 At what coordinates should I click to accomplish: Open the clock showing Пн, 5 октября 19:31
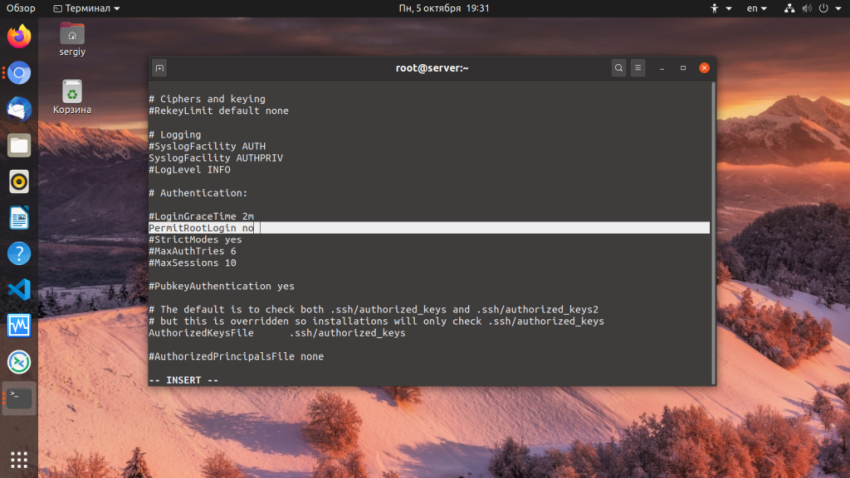444,8
